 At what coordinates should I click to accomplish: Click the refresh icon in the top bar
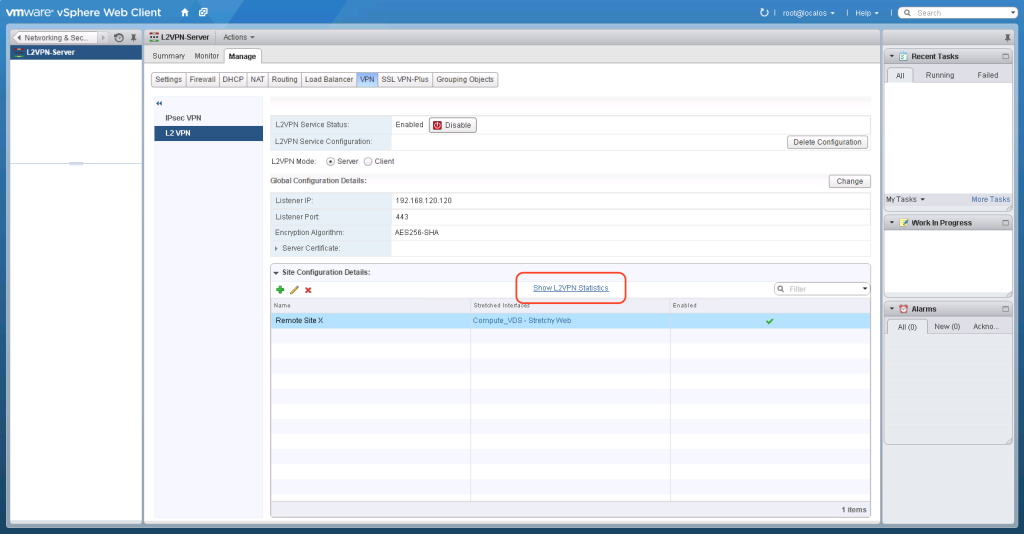[x=764, y=12]
